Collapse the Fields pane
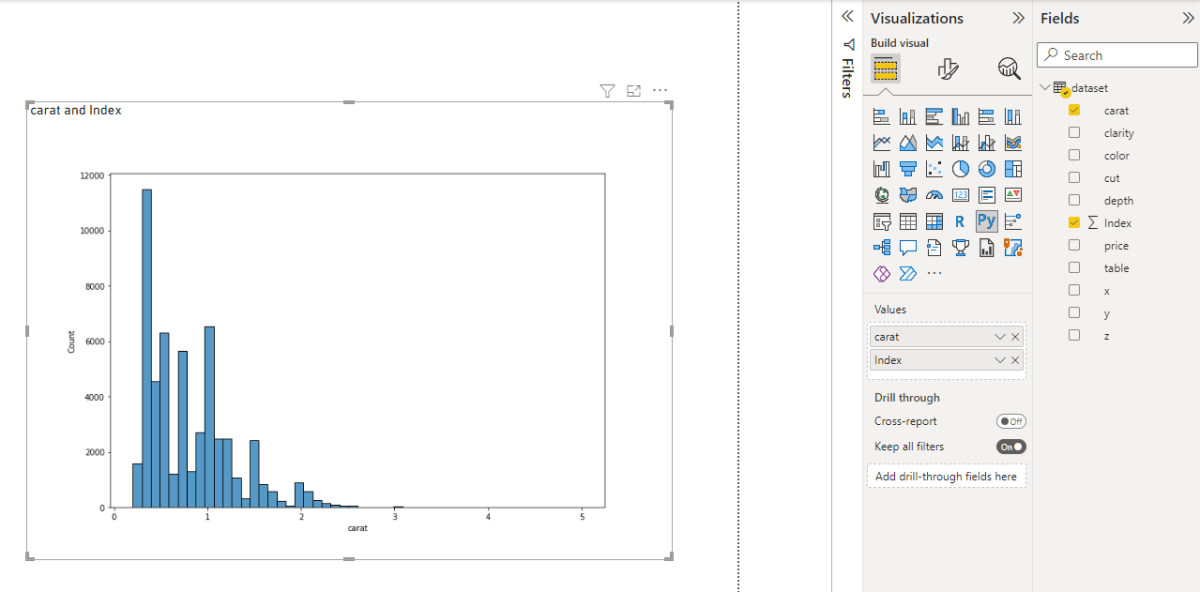Screen dimensions: 1200x592 (1188, 18)
